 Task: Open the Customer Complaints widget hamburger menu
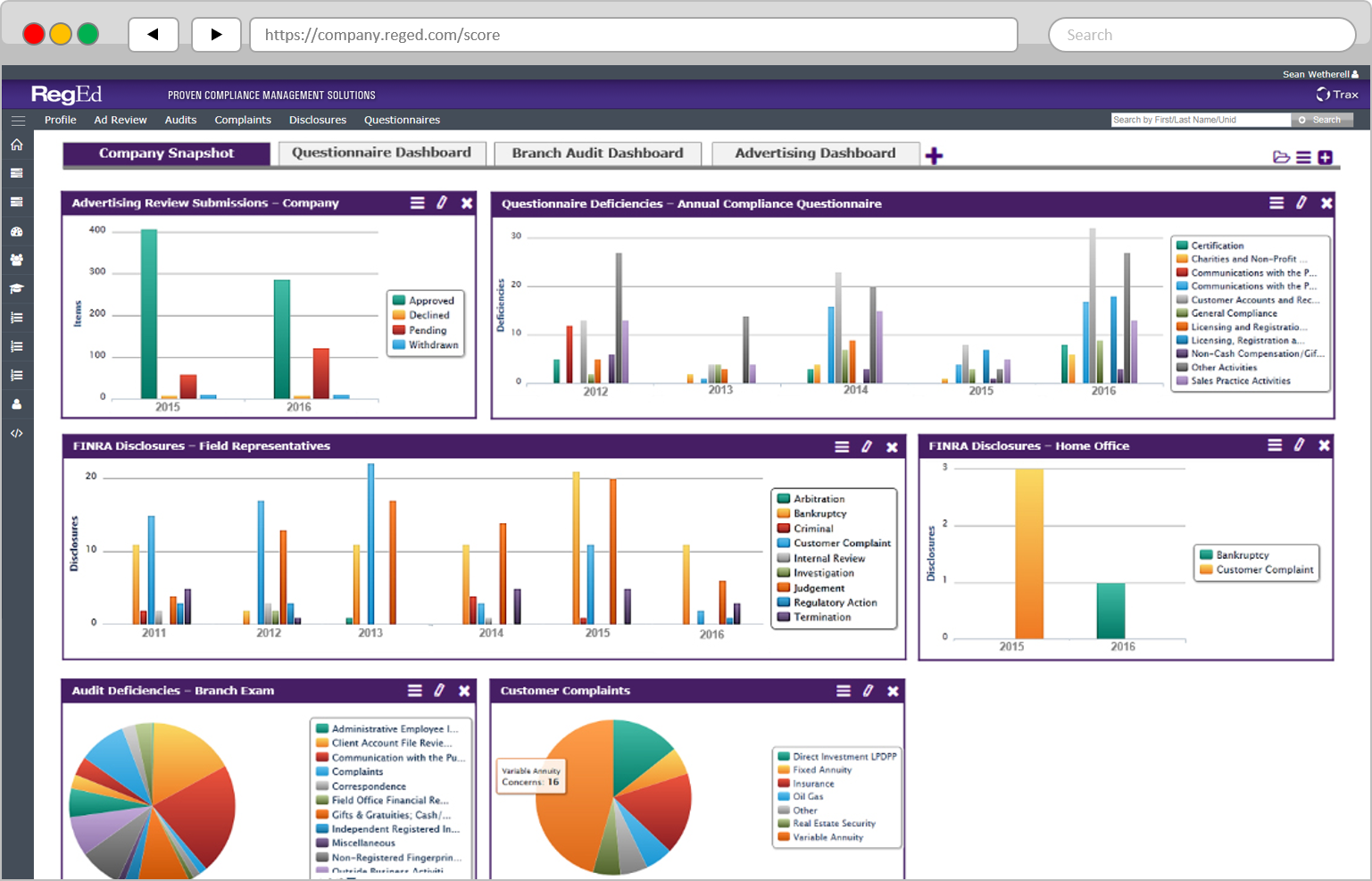[x=843, y=690]
